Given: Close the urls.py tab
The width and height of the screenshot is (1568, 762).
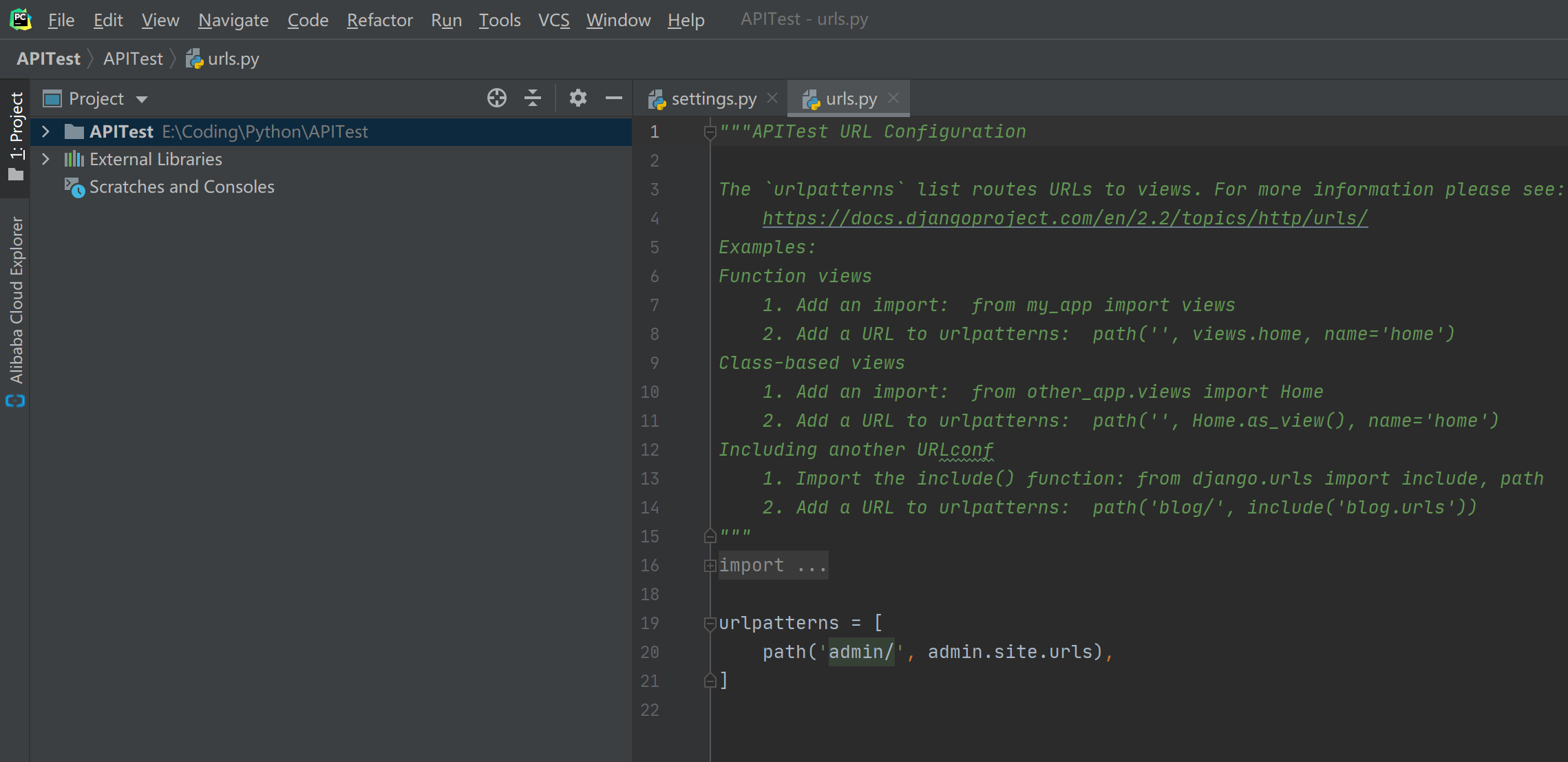Looking at the screenshot, I should [893, 98].
